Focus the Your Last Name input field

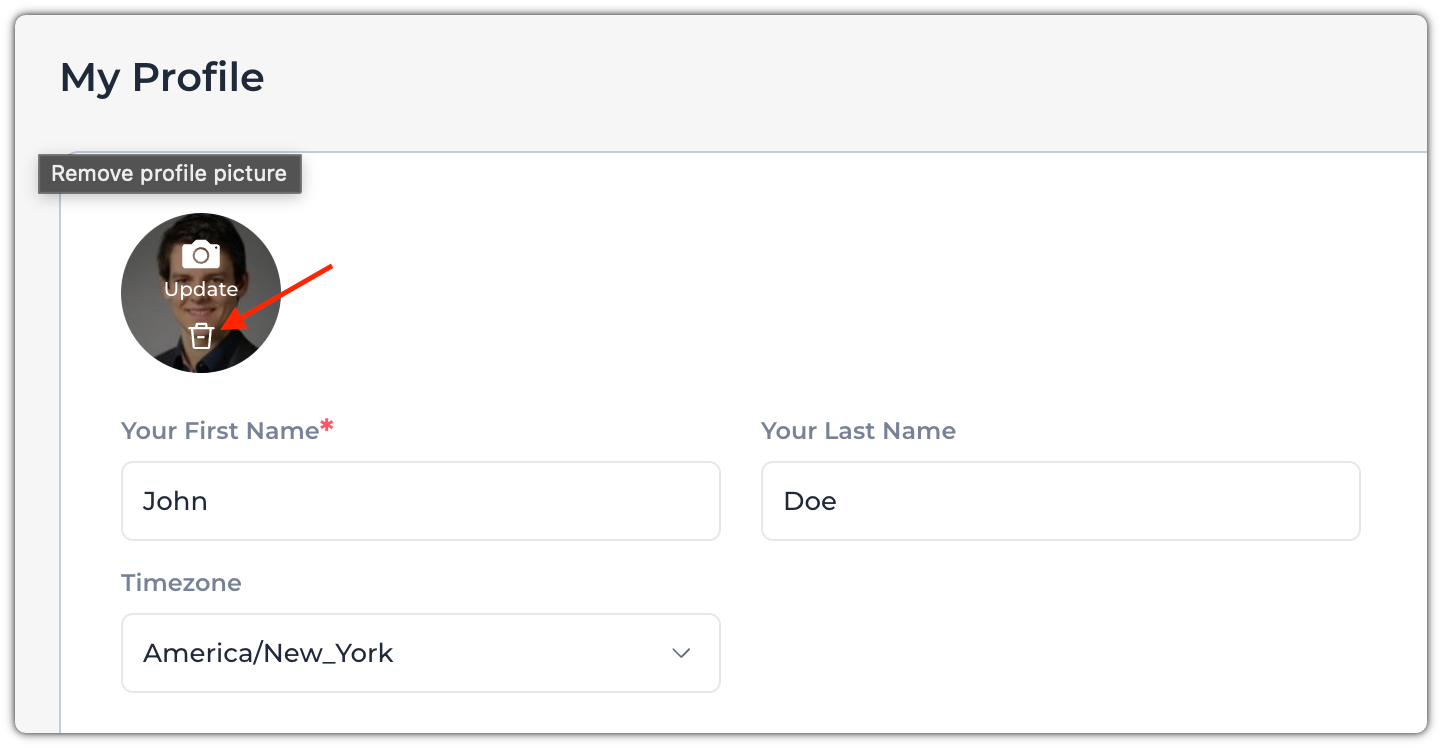click(x=1060, y=501)
